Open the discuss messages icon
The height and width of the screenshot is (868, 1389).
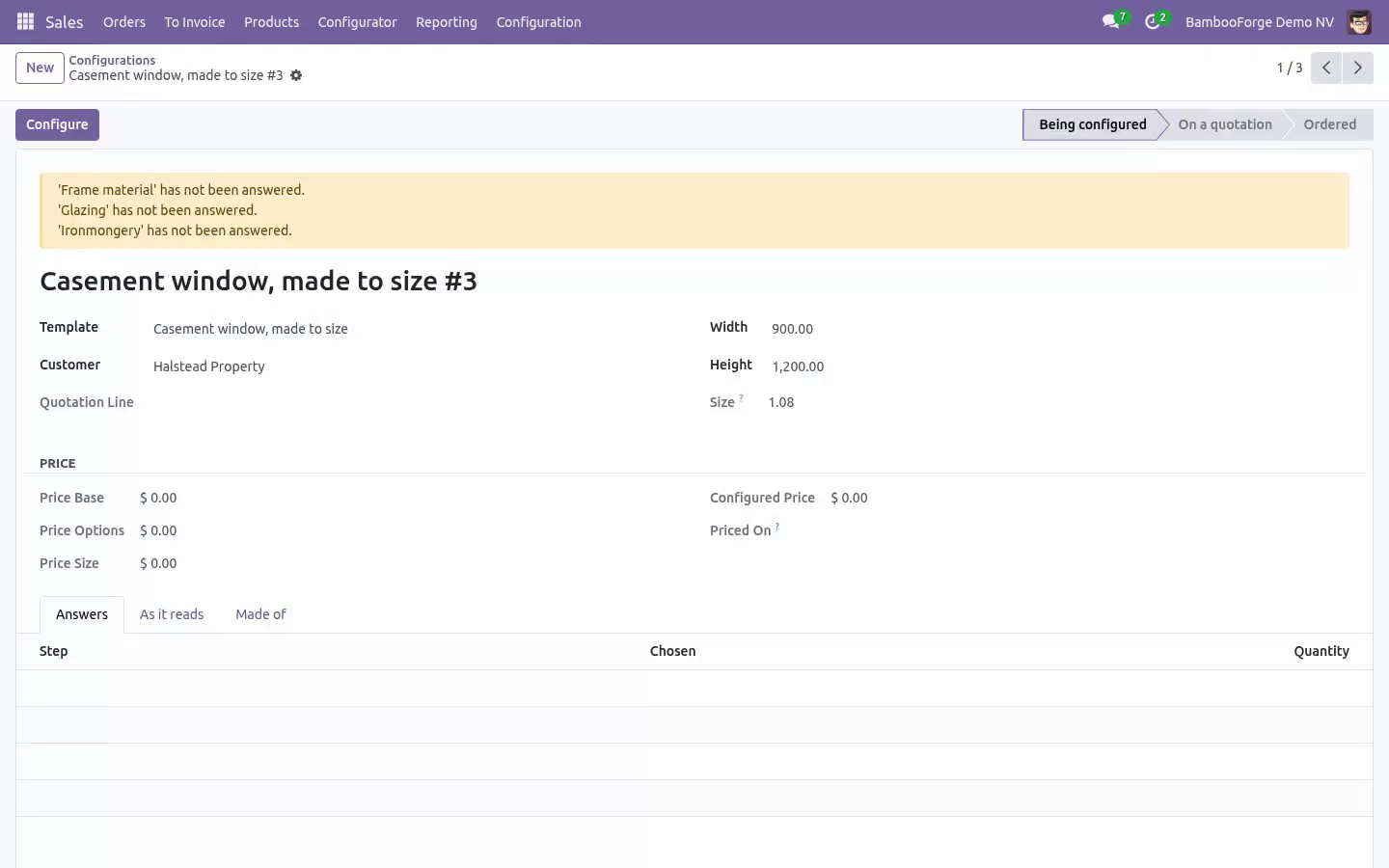1111,21
